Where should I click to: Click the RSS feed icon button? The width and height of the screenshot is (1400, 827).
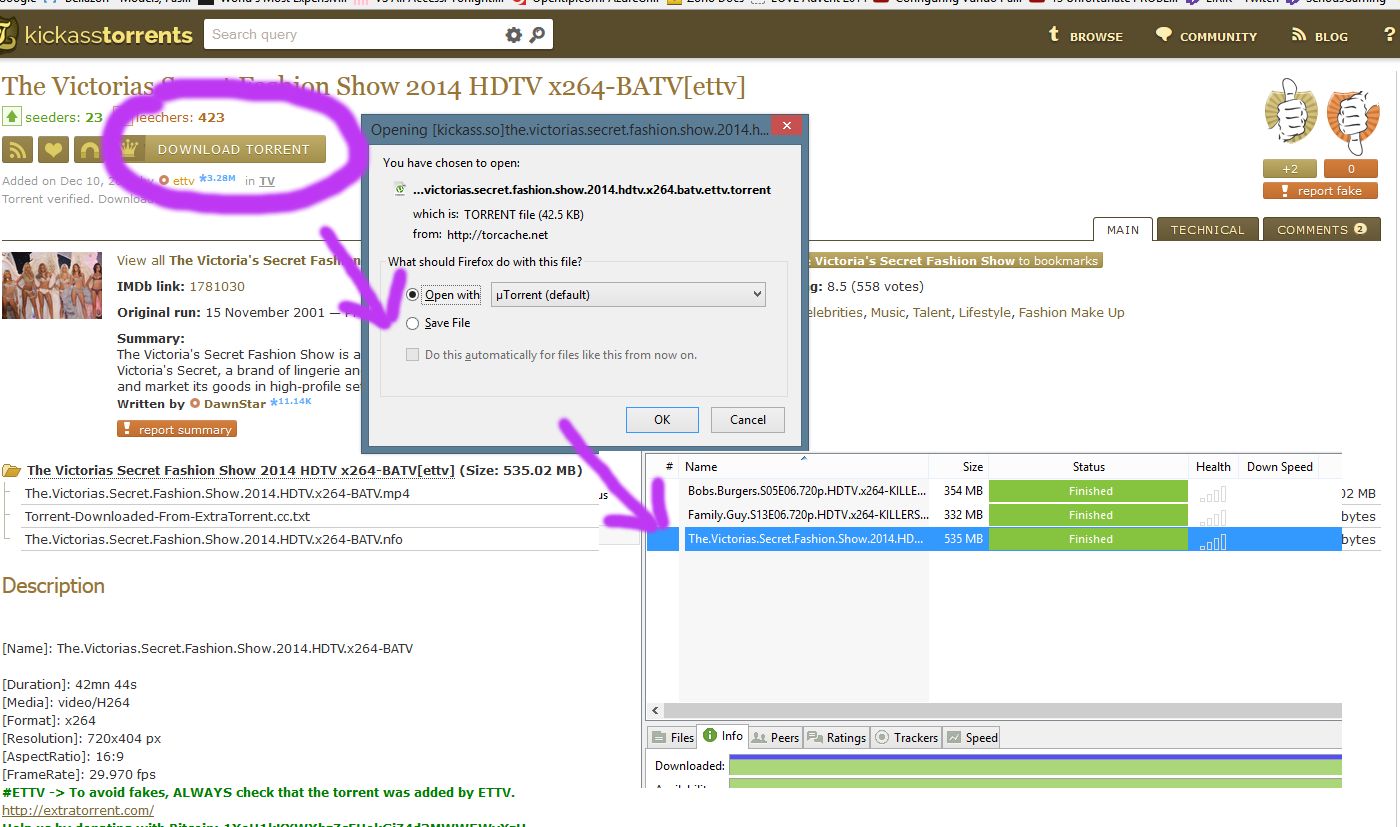(18, 150)
